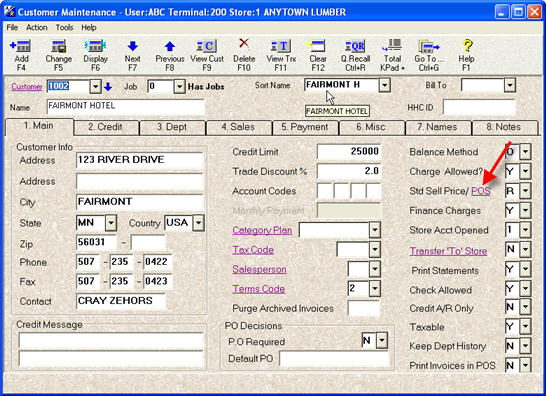Image resolution: width=546 pixels, height=396 pixels.
Task: Follow the Transfer 'To' Store link
Action: point(448,251)
